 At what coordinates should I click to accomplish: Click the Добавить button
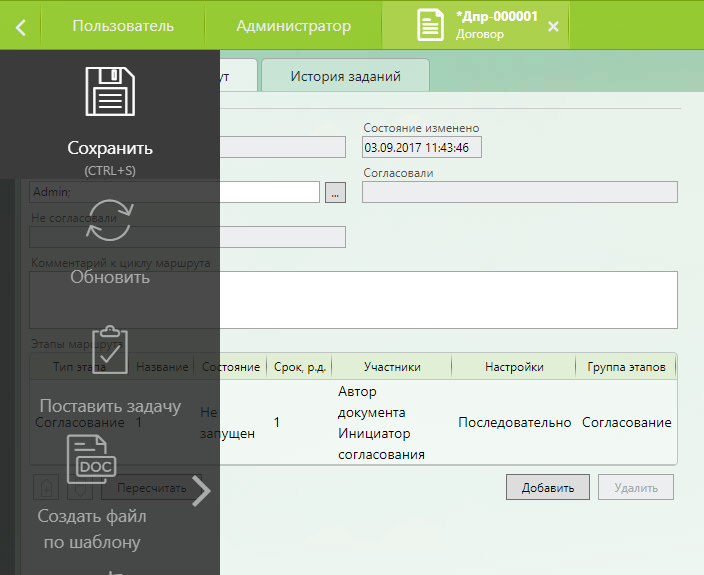(548, 487)
